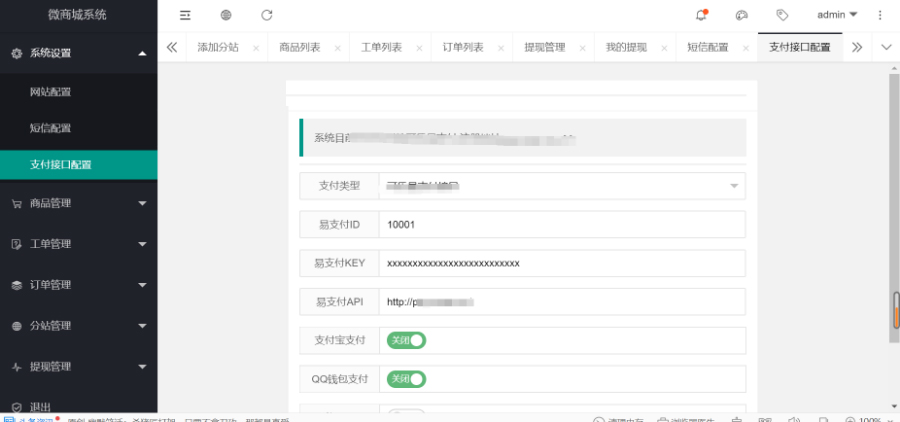The height and width of the screenshot is (422, 900).
Task: Click the 系统设置 gear icon
Action: click(x=17, y=53)
